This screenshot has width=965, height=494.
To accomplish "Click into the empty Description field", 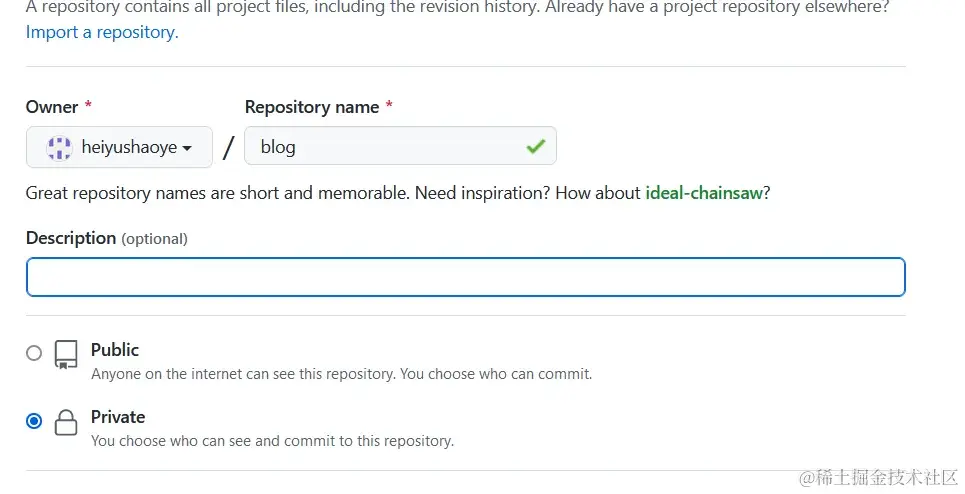I will 465,277.
